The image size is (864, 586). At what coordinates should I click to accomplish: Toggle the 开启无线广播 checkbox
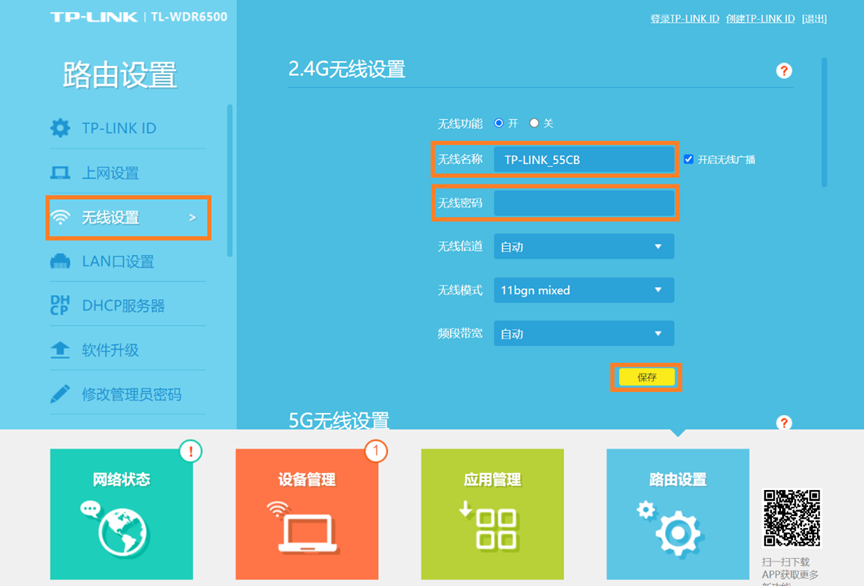coord(688,160)
